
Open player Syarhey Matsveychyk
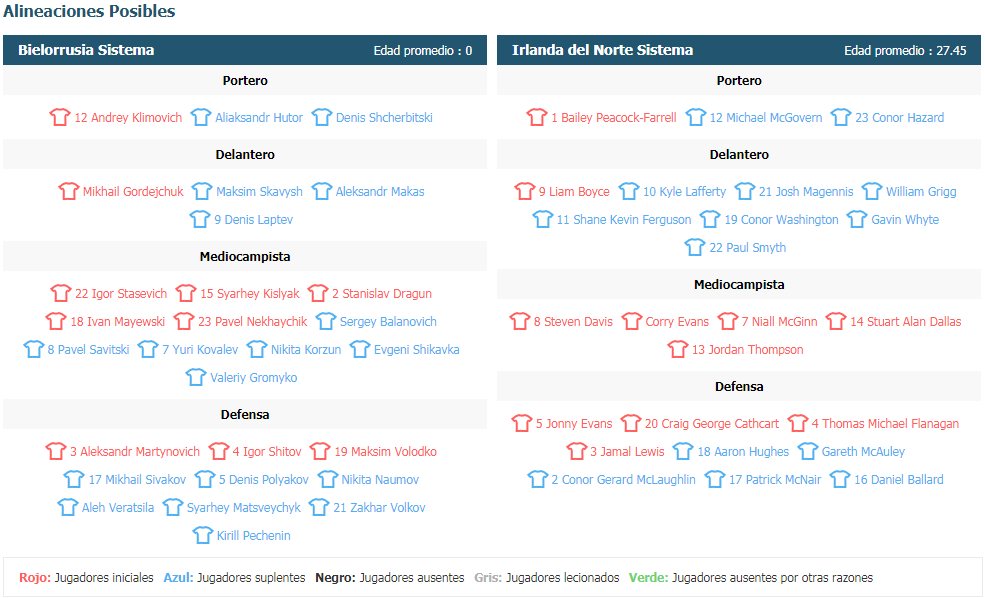coord(244,508)
